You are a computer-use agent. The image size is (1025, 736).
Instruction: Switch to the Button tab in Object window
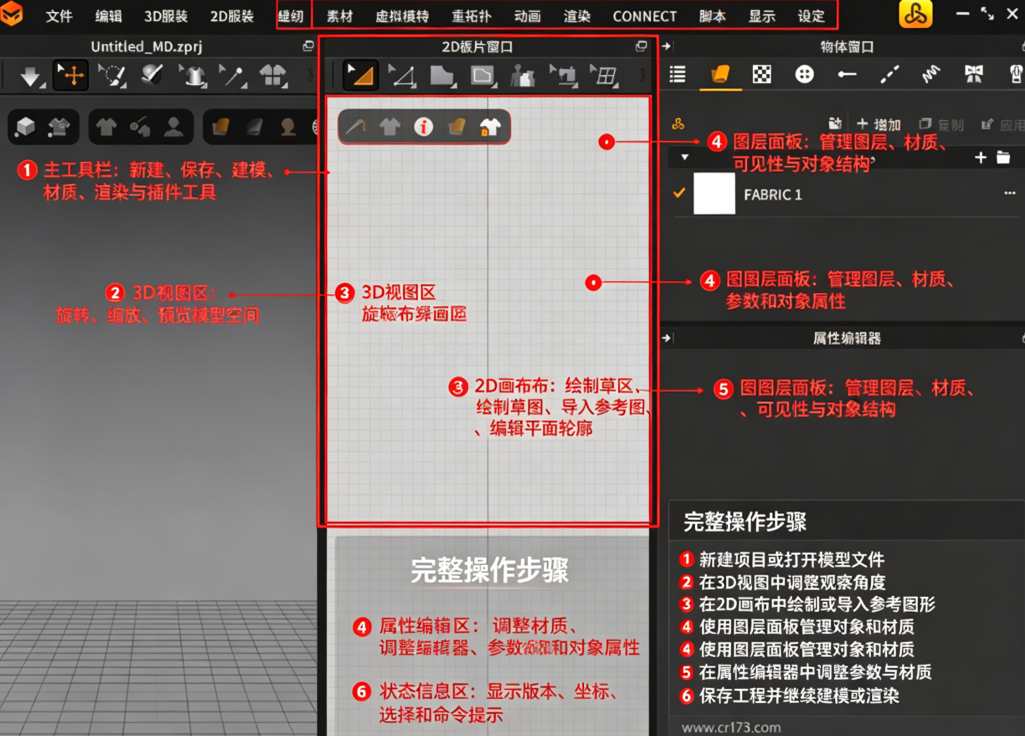click(x=804, y=75)
